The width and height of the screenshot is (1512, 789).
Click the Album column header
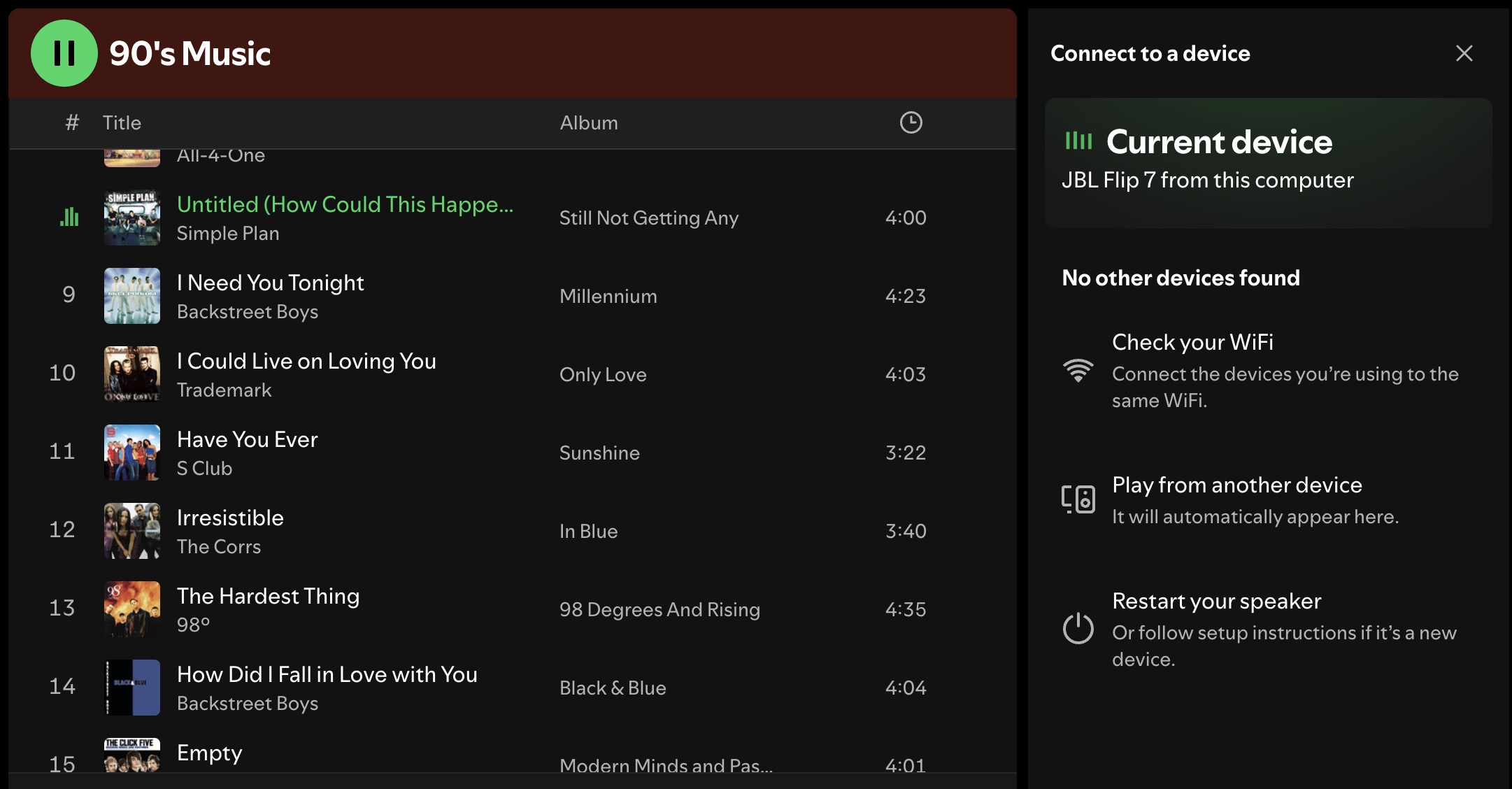click(x=589, y=123)
